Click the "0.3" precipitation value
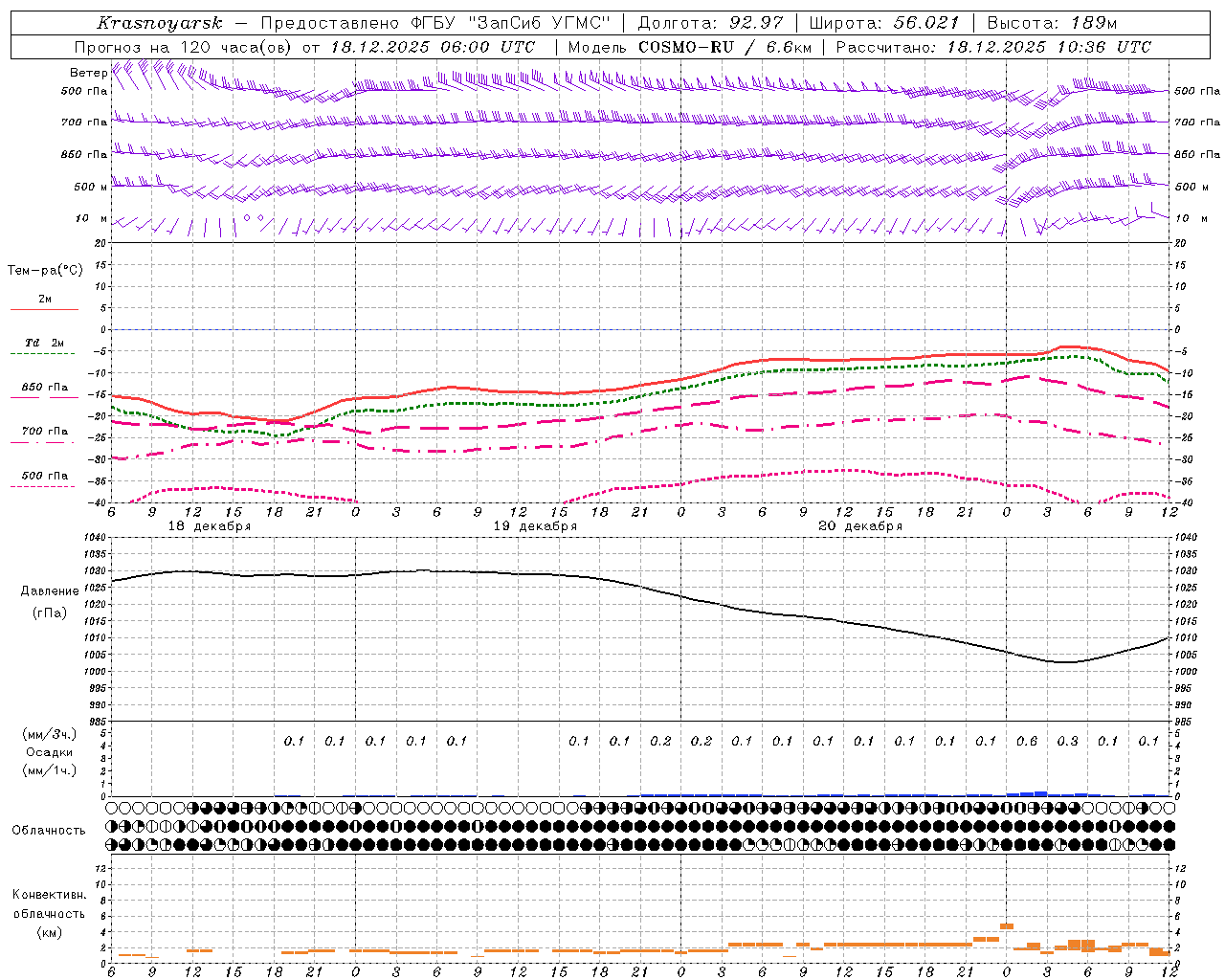 coord(1067,741)
